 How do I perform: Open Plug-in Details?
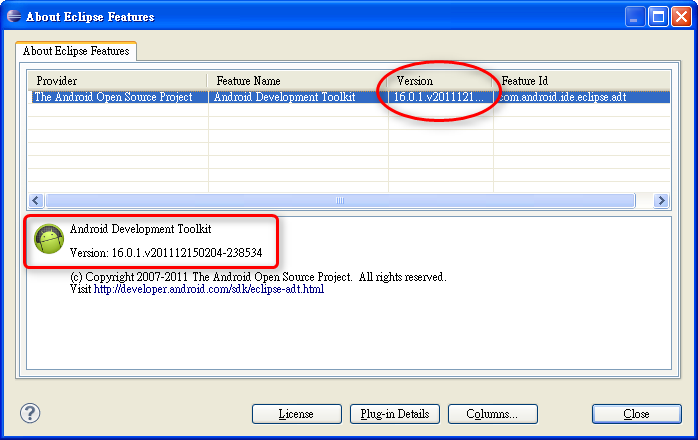point(395,414)
